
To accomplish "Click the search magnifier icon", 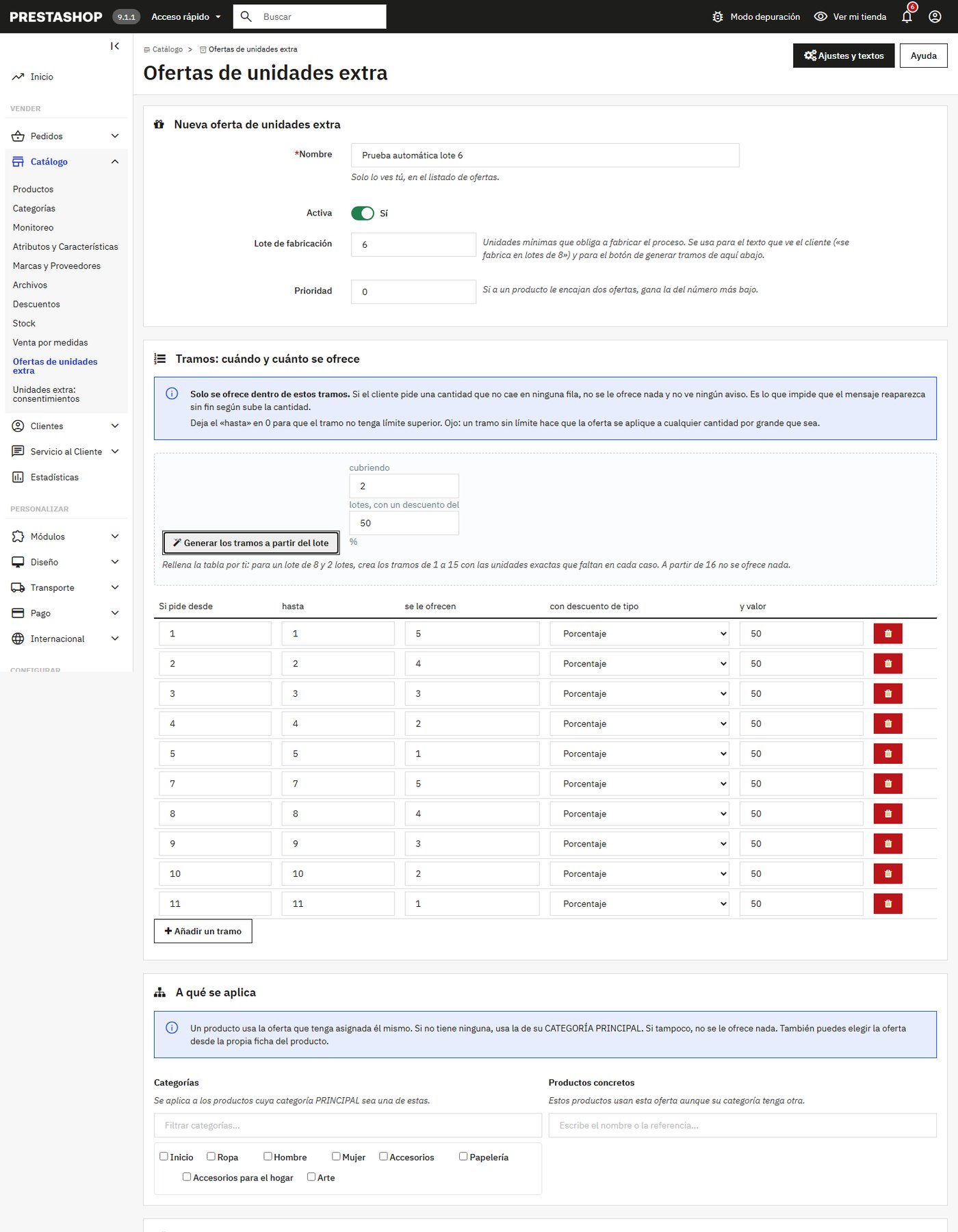I will (x=246, y=16).
